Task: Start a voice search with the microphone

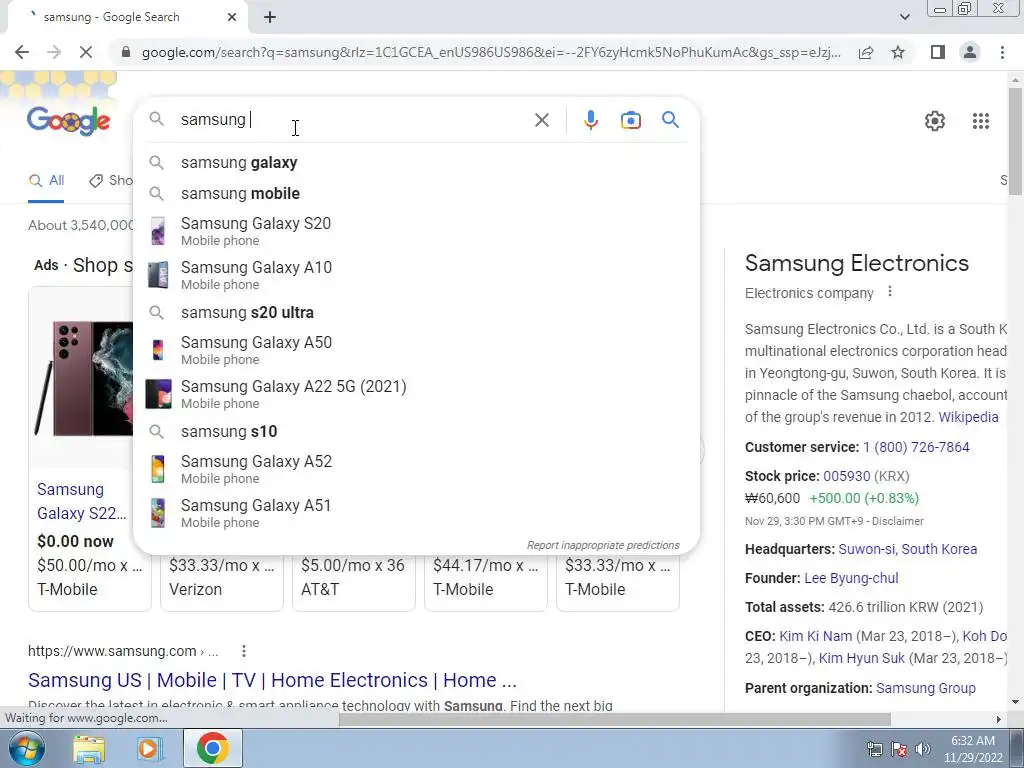Action: pyautogui.click(x=590, y=120)
